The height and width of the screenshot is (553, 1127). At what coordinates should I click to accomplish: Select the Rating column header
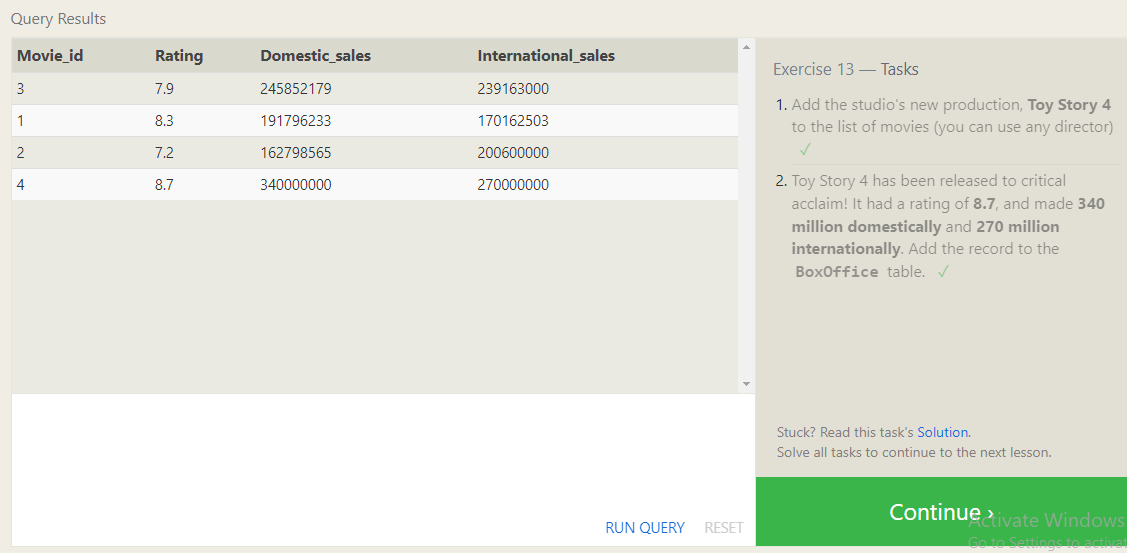click(179, 55)
